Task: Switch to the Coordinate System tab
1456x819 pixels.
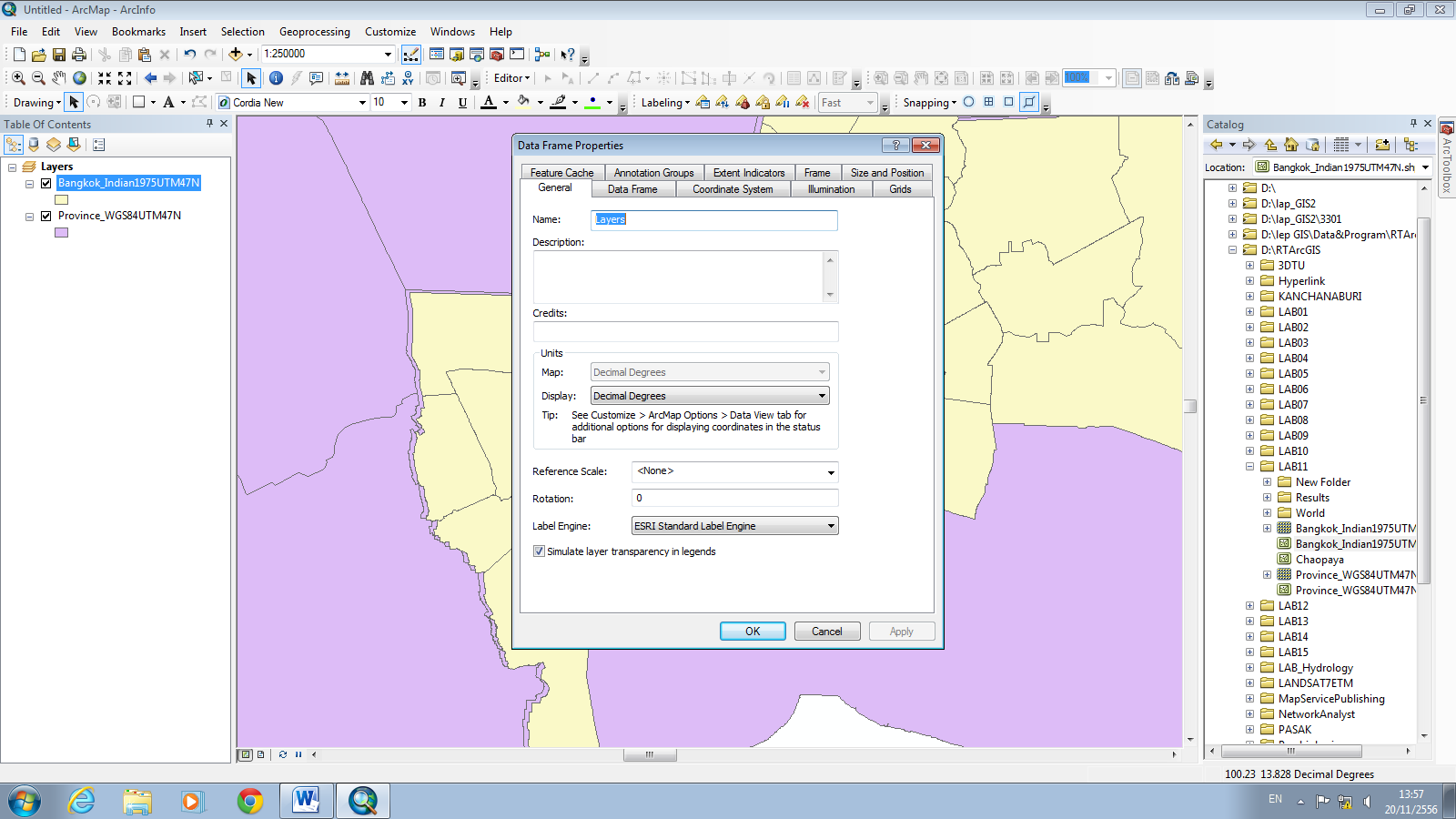Action: 733,188
